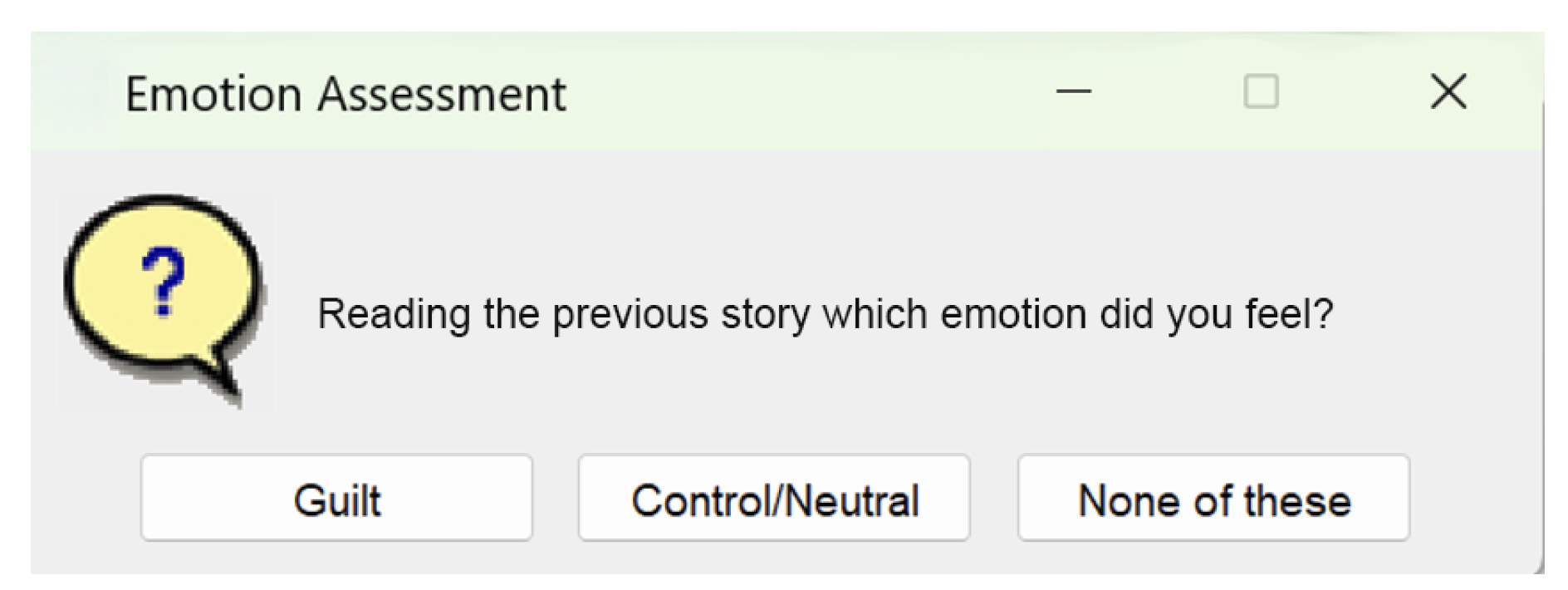Click the blue question mark symbol
Screen dimensions: 1568x590
tap(163, 283)
